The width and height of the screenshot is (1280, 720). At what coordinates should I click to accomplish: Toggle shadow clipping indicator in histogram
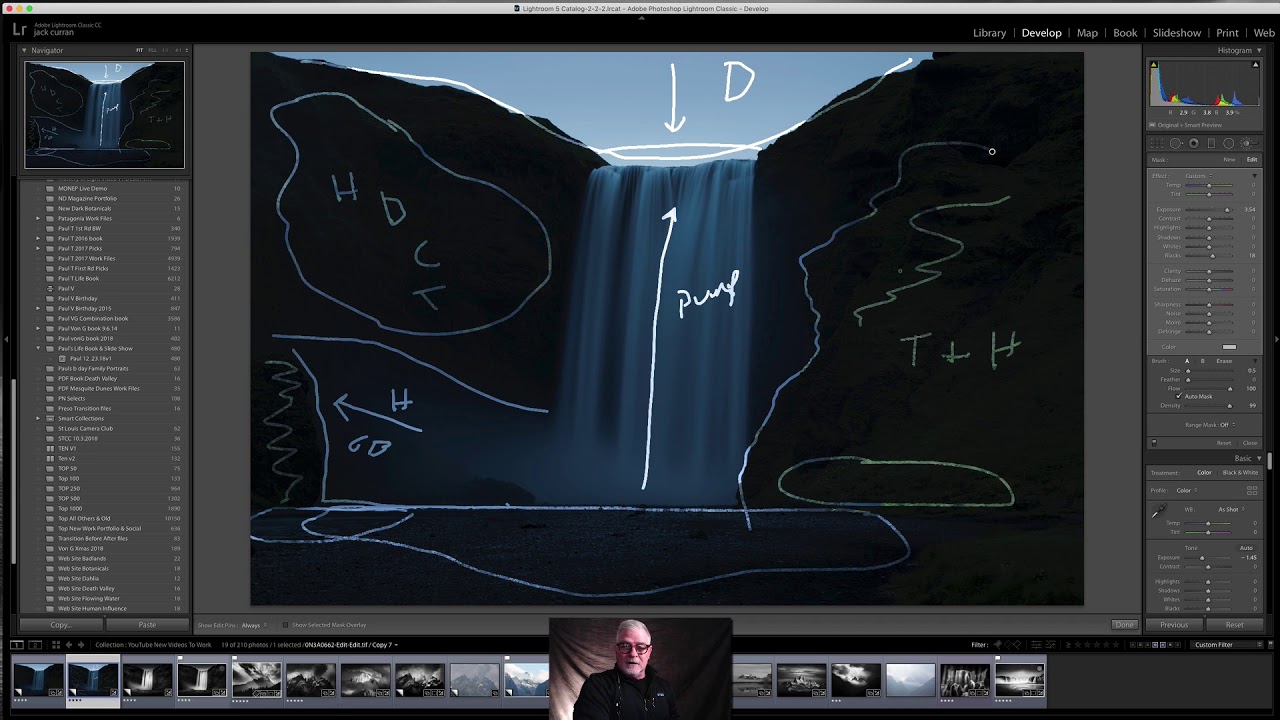tap(1153, 65)
